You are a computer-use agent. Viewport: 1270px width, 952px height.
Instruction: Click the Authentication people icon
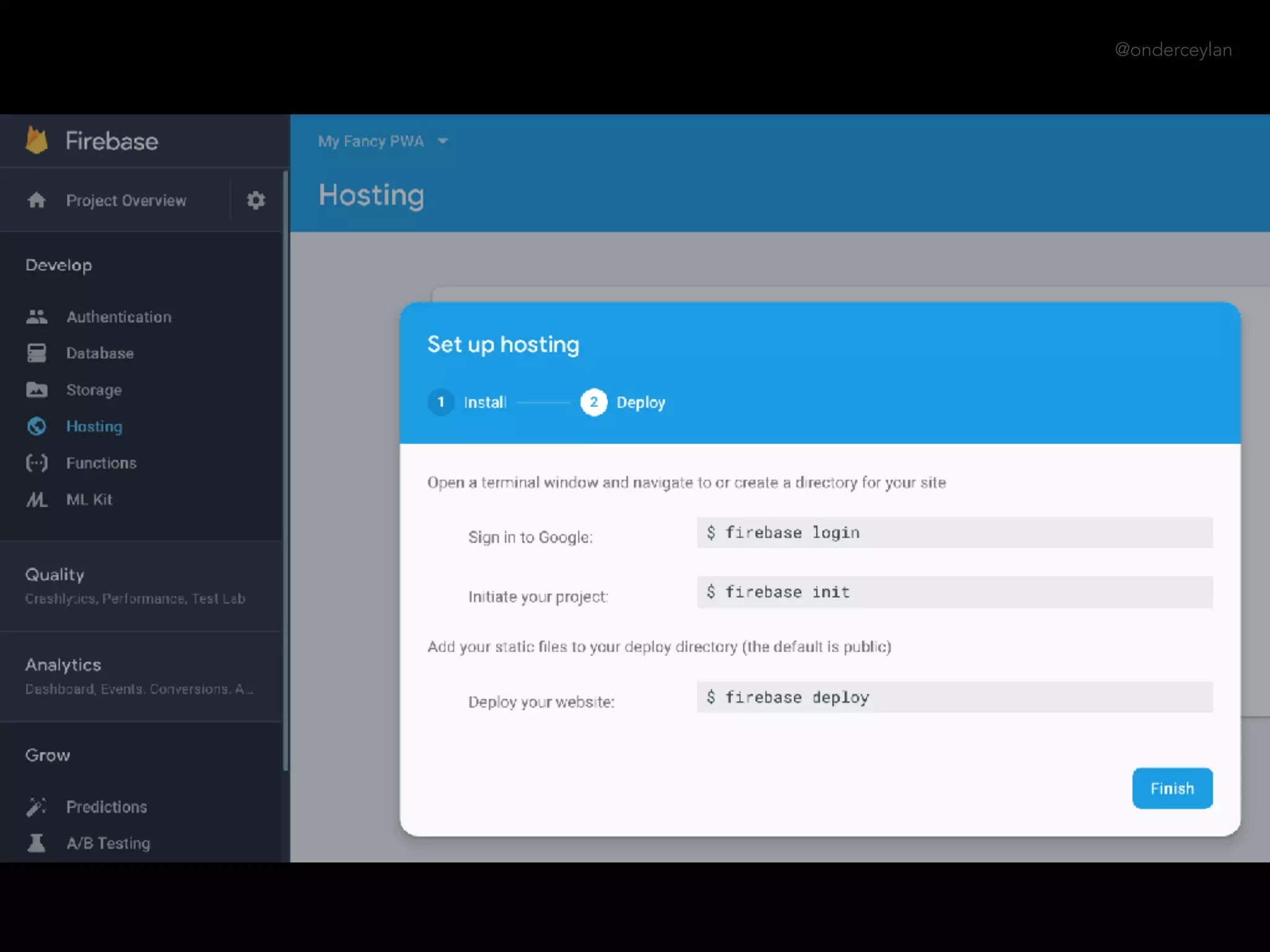coord(37,317)
